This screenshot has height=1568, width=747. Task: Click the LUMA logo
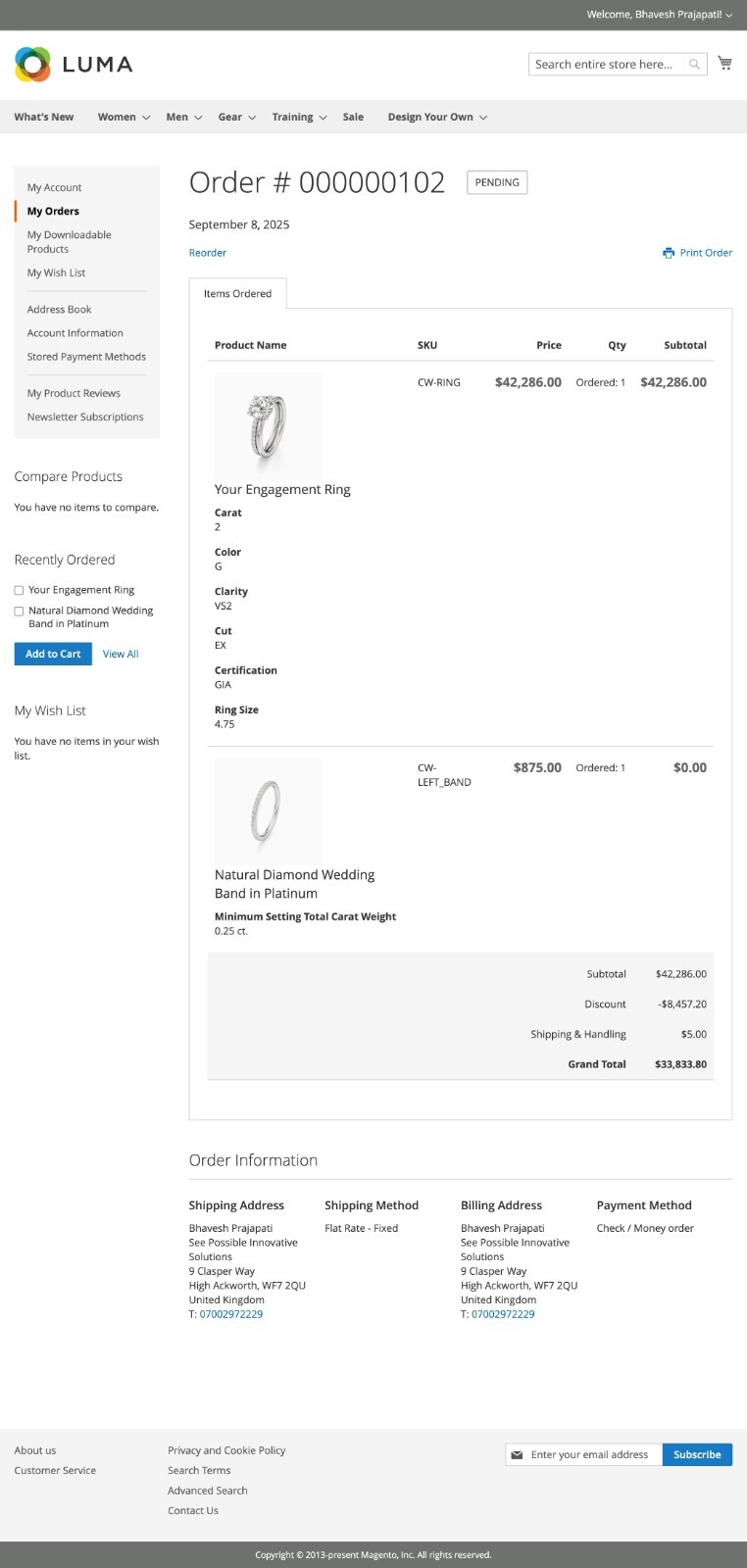click(74, 64)
